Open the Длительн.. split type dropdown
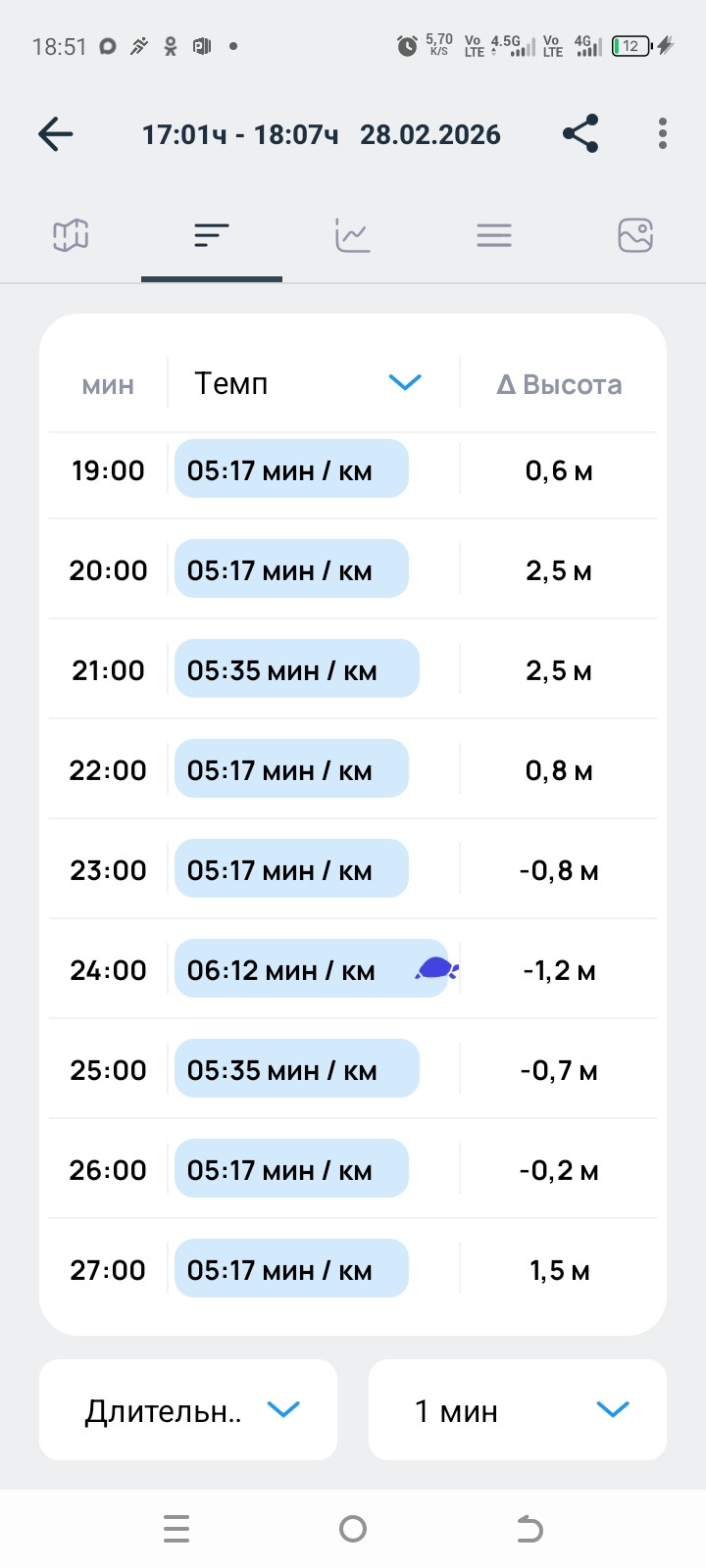The height and width of the screenshot is (1568, 706). click(x=188, y=1410)
